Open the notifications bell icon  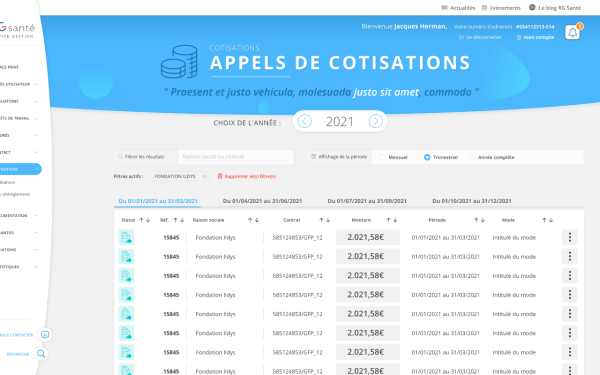click(x=572, y=33)
